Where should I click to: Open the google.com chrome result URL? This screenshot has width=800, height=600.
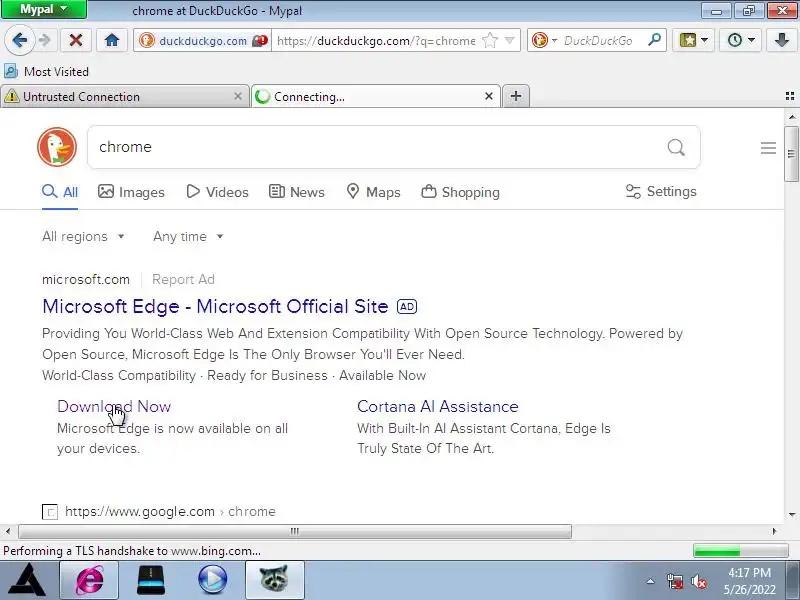(x=170, y=511)
